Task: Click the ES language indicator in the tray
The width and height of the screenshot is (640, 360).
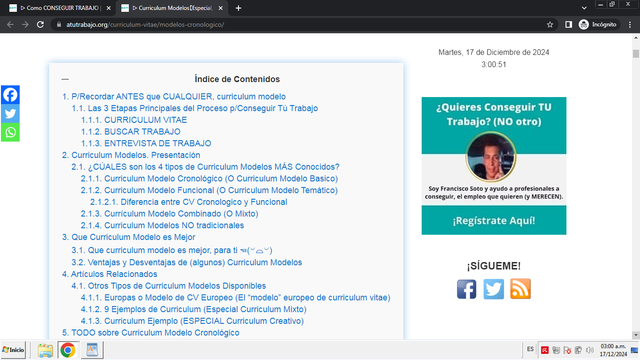Action: pos(530,349)
